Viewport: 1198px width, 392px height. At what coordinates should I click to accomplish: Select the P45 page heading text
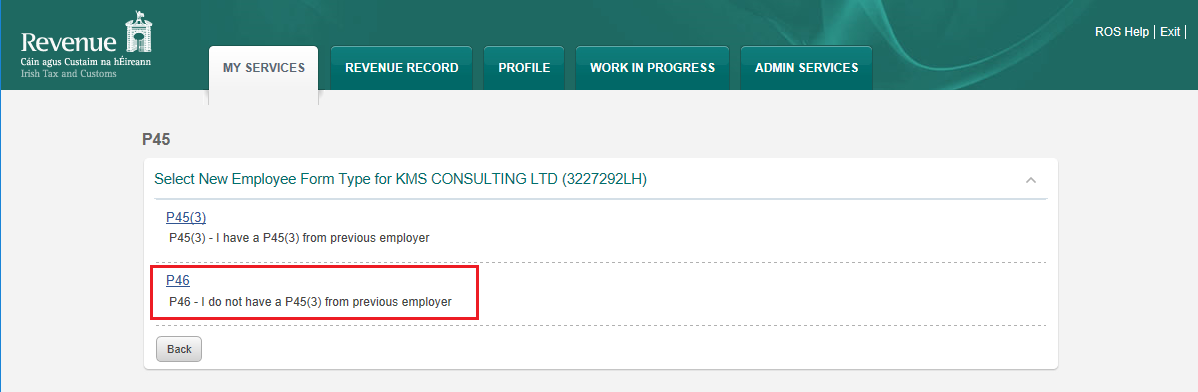pyautogui.click(x=156, y=139)
